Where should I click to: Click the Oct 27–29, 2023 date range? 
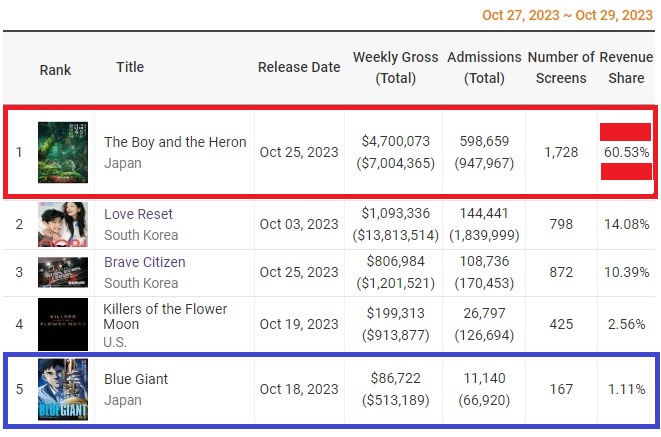[567, 15]
